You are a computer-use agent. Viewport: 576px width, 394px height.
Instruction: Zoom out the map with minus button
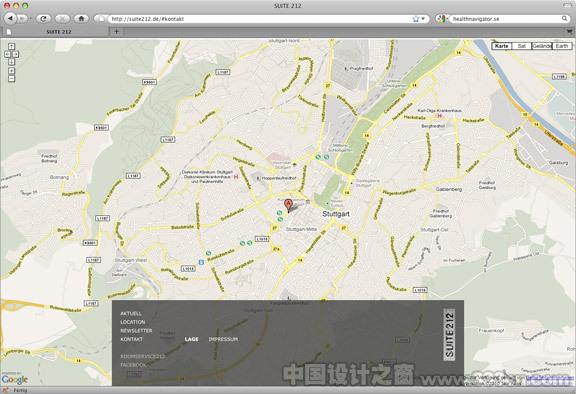[x=12, y=79]
